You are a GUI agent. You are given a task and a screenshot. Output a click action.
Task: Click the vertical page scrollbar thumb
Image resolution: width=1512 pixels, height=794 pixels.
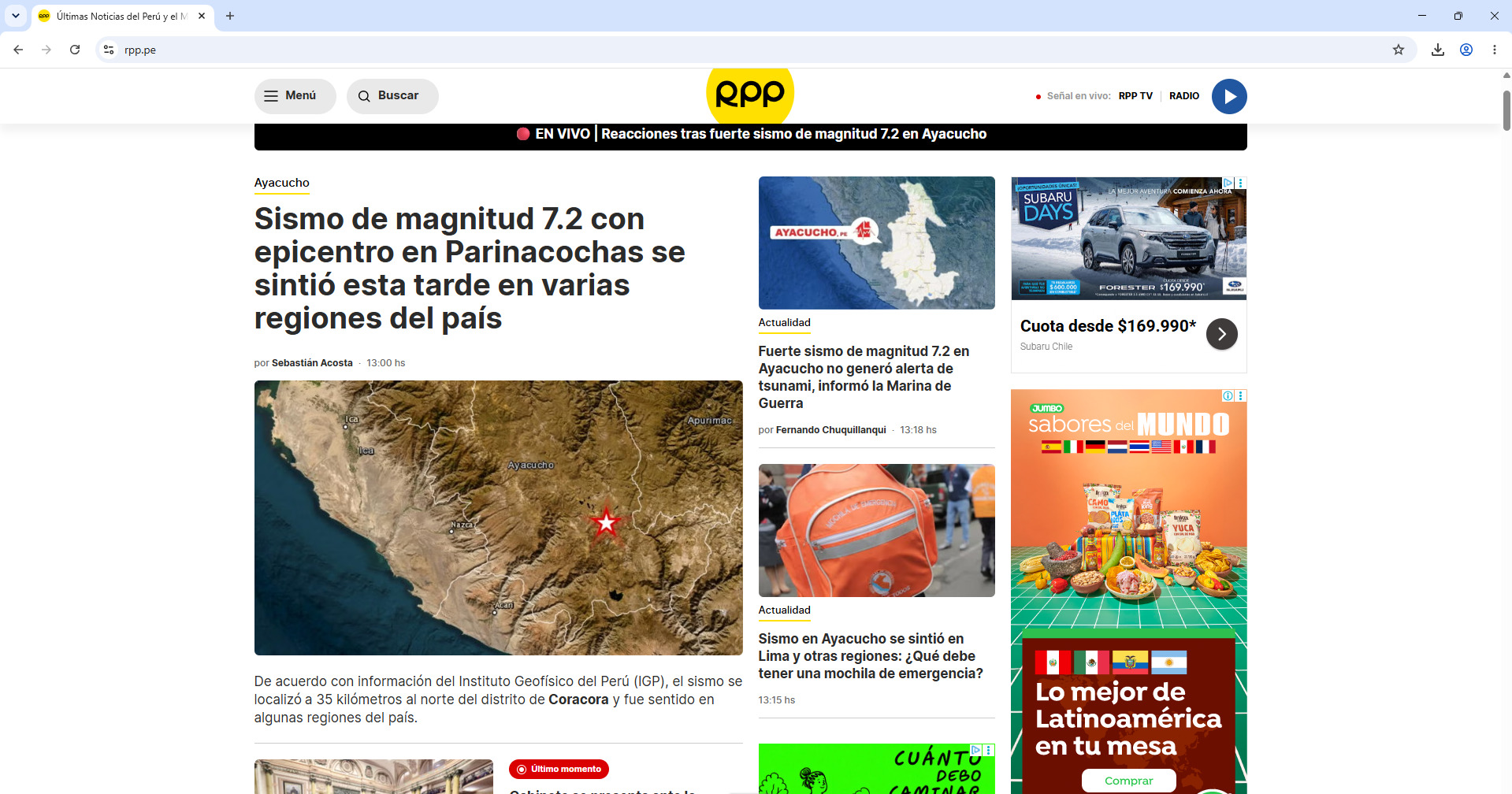point(1506,110)
